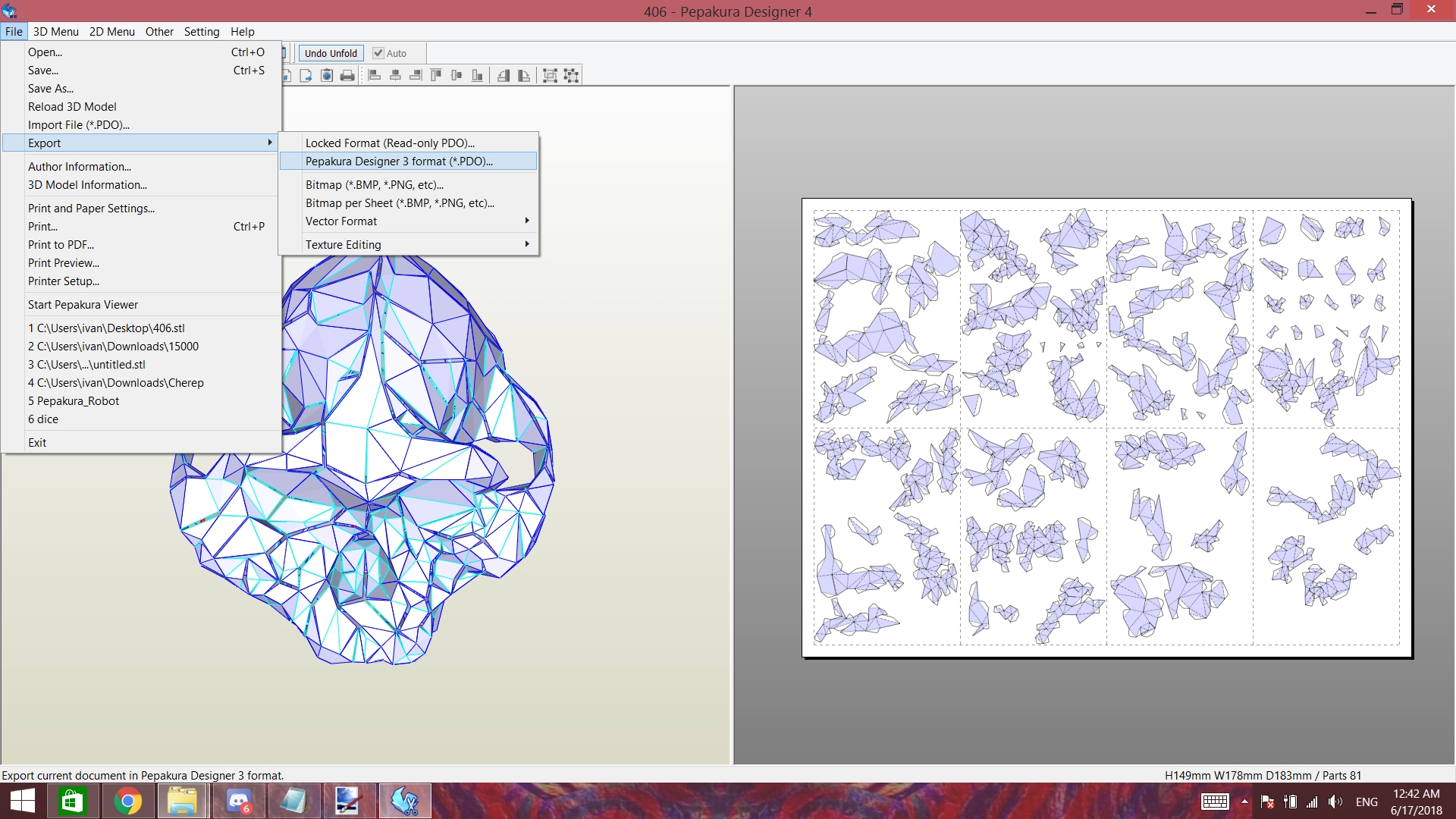
Task: Expand the Export submenu arrow
Action: coord(269,143)
